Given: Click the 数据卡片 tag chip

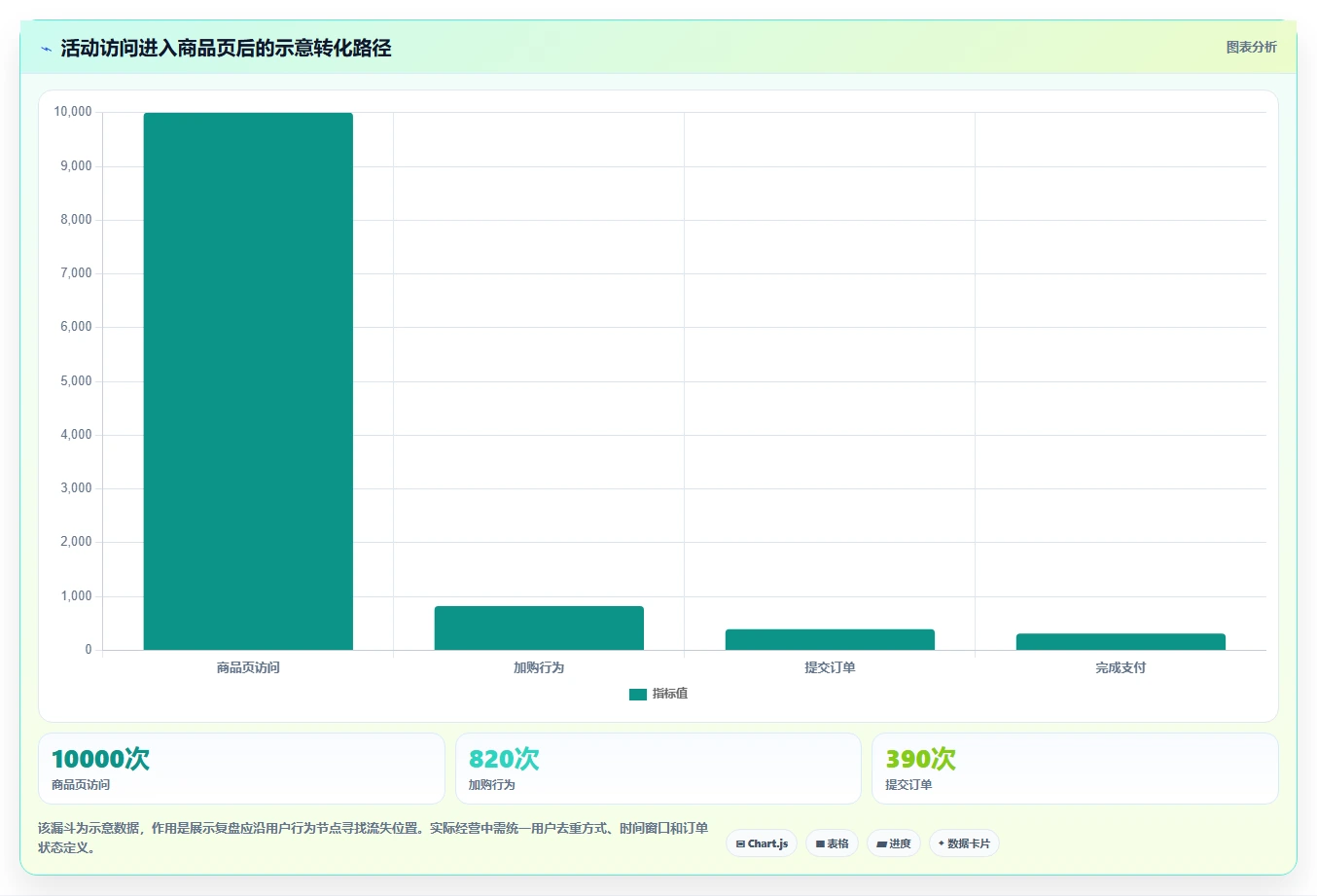Looking at the screenshot, I should [964, 843].
